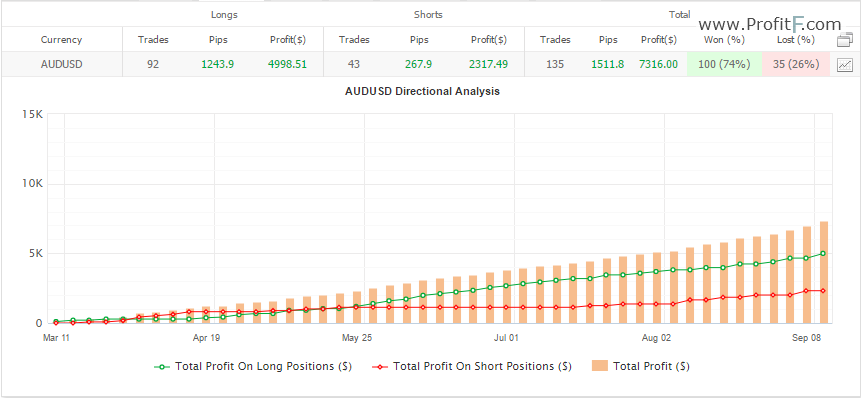Click the Currency column header
The image size is (861, 398).
point(62,40)
